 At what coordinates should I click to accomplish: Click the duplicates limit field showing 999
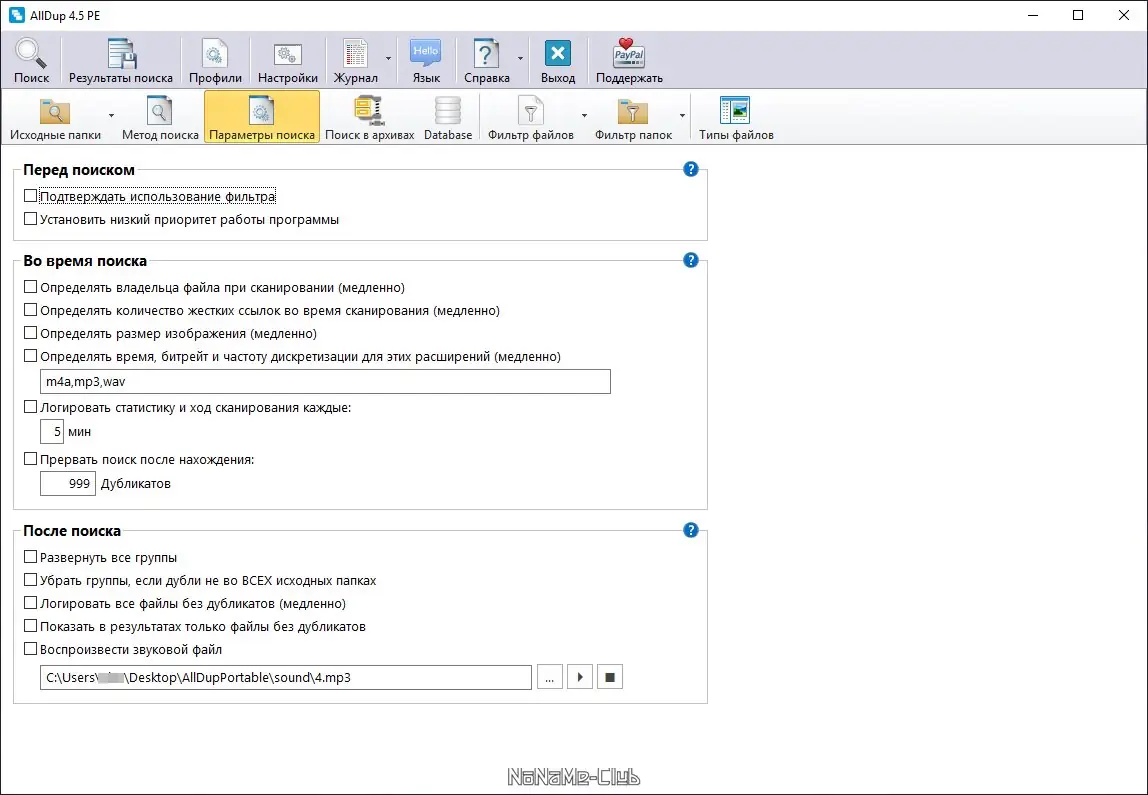tap(68, 484)
